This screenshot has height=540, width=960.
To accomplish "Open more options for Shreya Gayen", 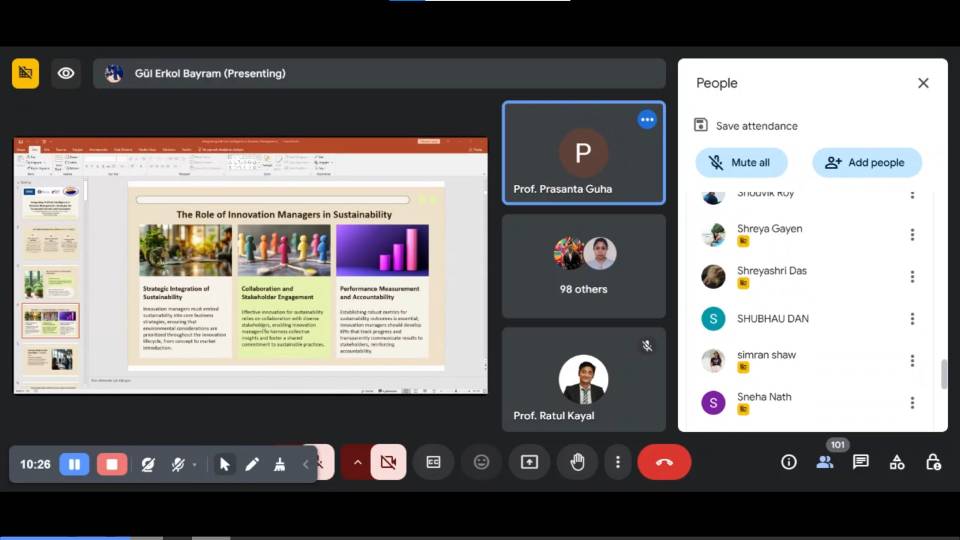I will point(912,235).
